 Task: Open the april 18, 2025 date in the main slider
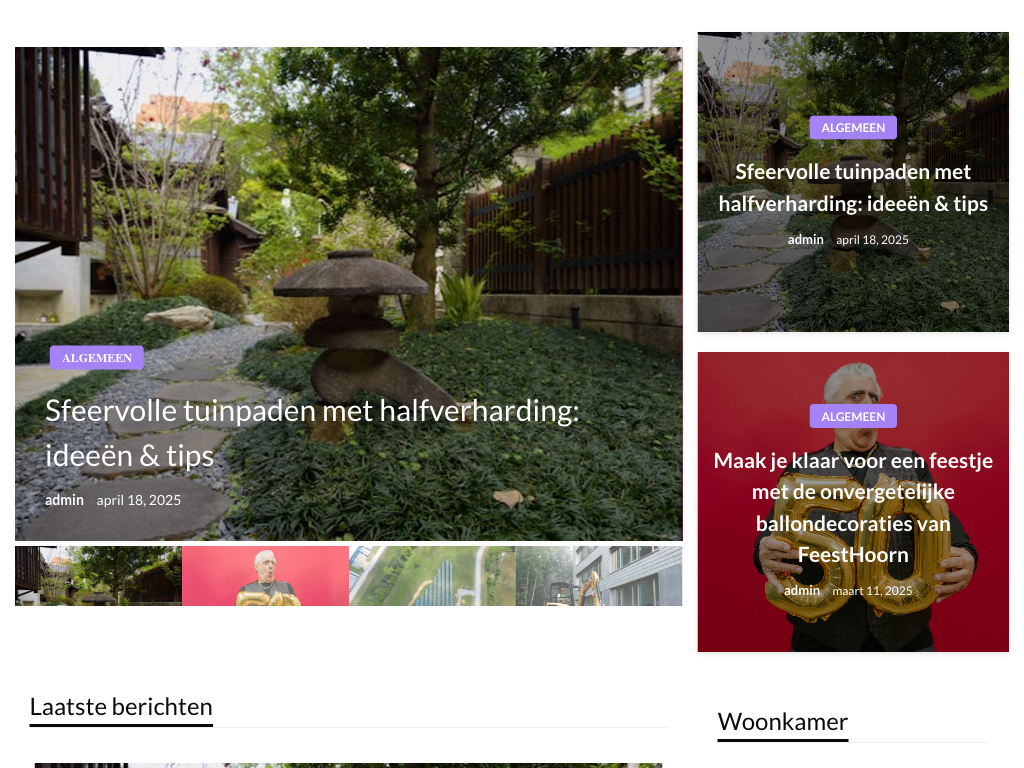(x=138, y=500)
